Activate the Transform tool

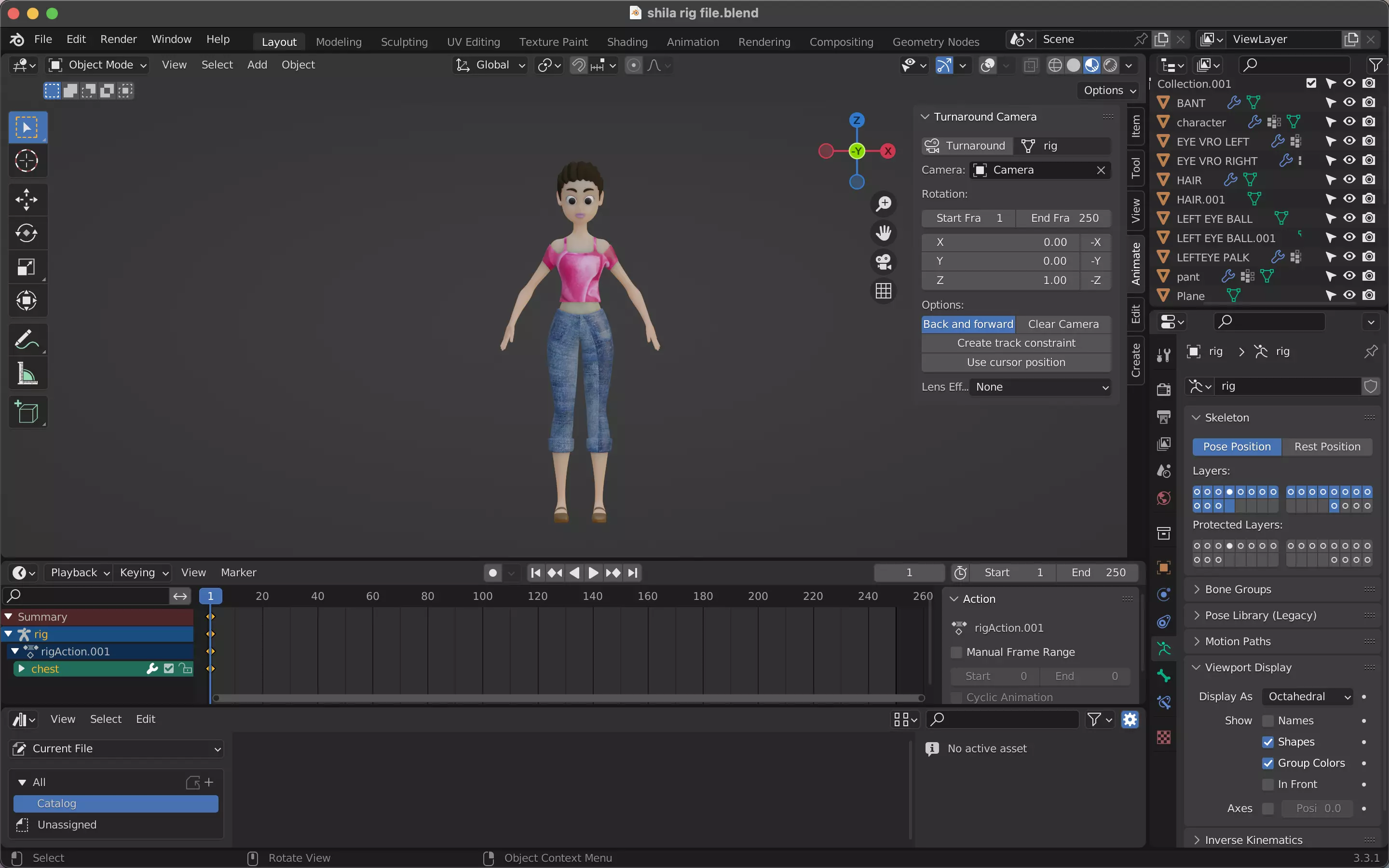[x=27, y=300]
